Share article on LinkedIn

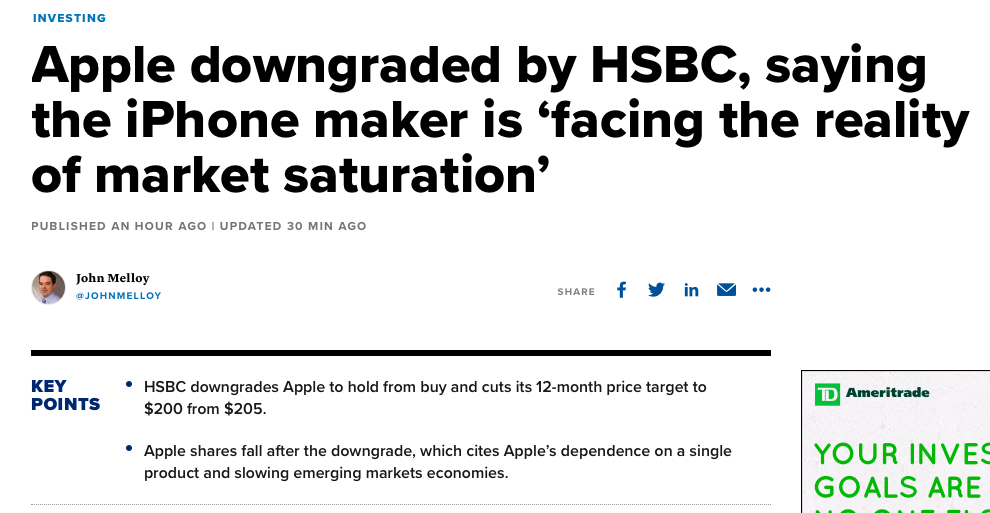(x=691, y=290)
